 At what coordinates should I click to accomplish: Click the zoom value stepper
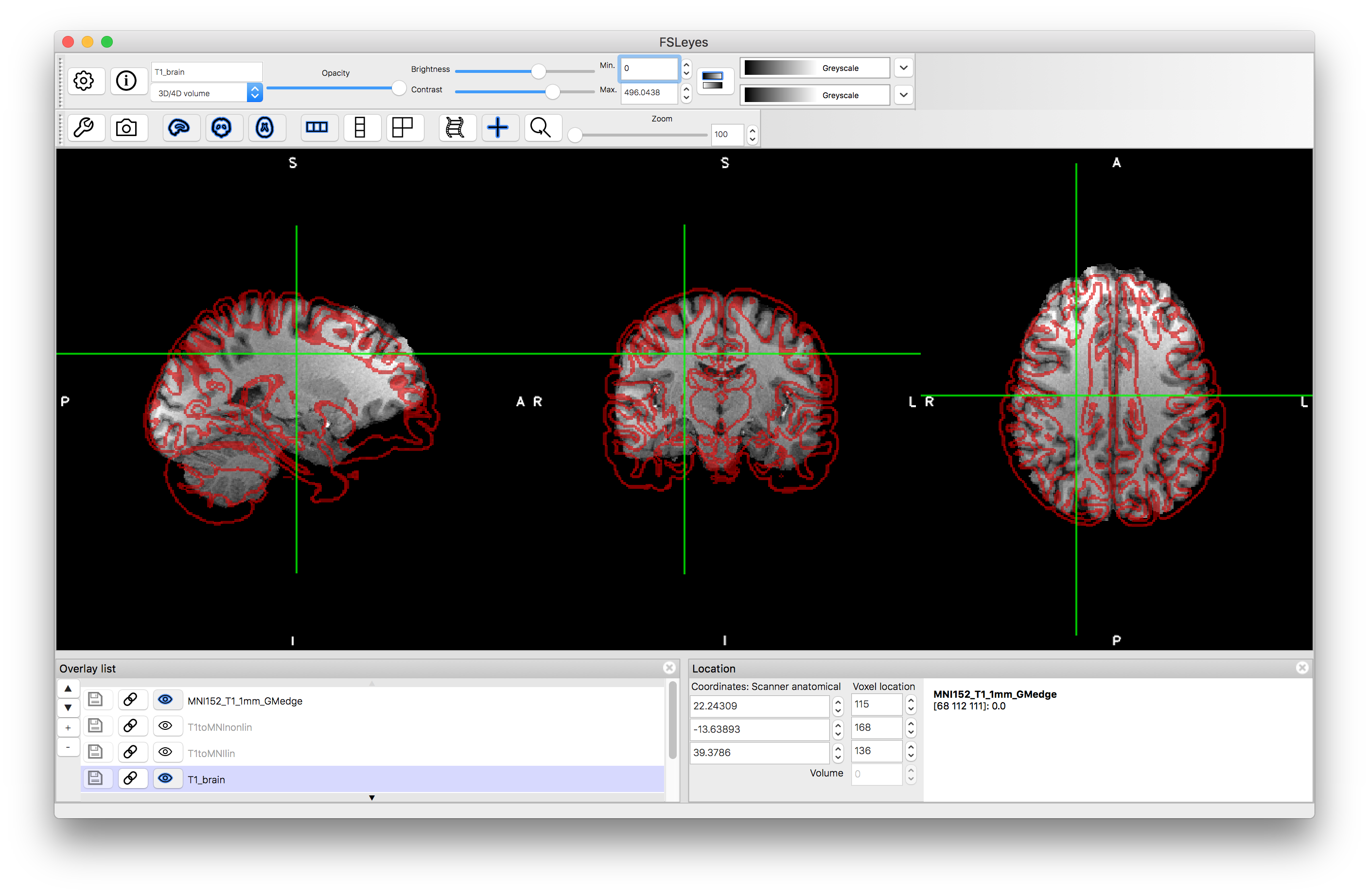pyautogui.click(x=753, y=135)
